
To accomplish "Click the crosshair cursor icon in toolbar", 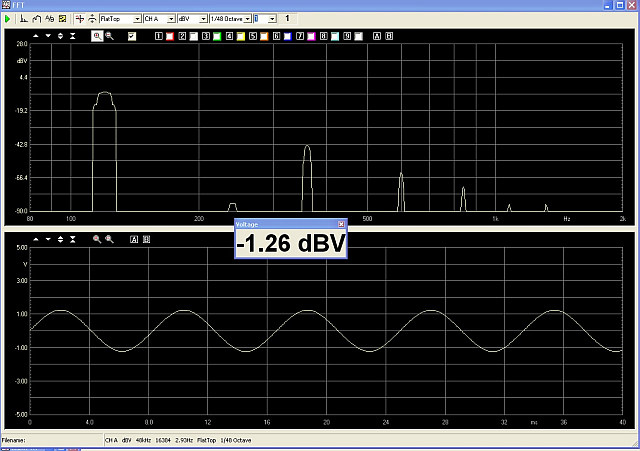I will pos(80,19).
